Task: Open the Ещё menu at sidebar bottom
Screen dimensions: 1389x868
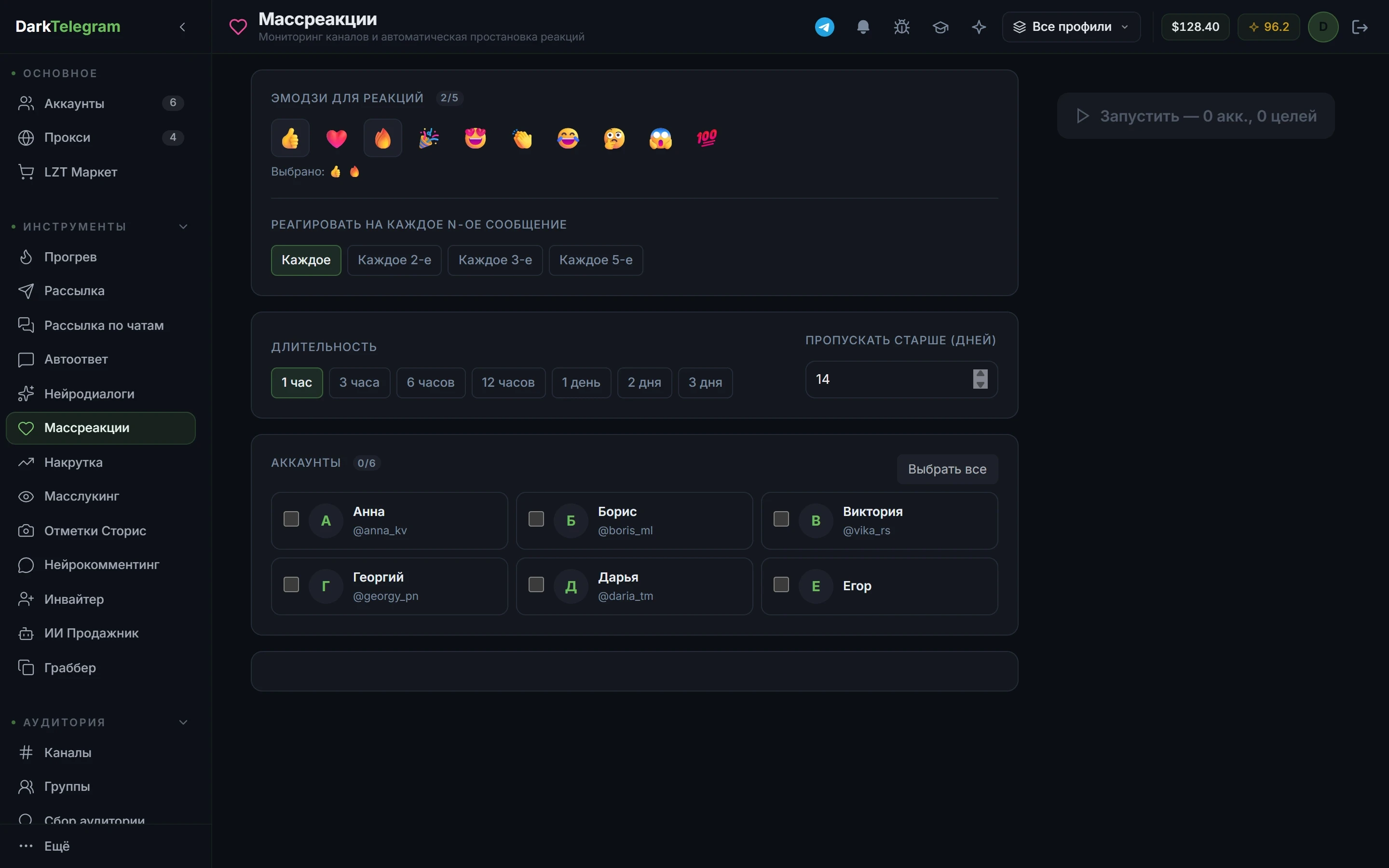Action: tap(100, 846)
